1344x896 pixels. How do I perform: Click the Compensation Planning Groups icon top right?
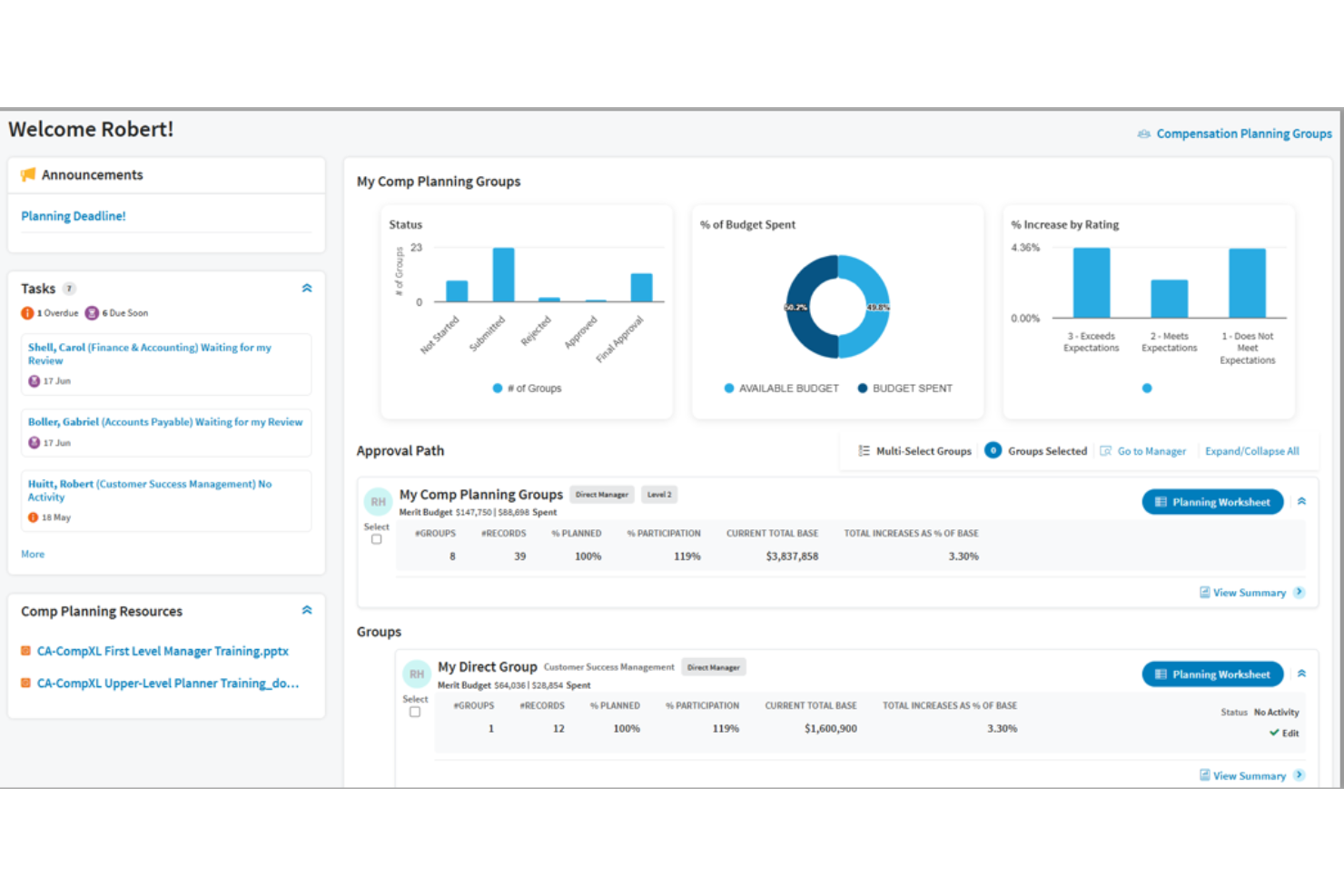(x=1143, y=133)
